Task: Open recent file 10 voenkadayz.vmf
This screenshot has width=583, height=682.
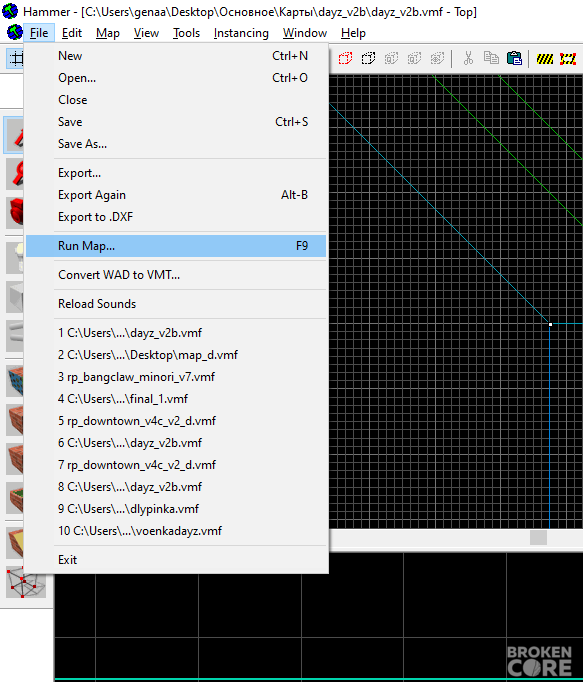Action: coord(176,531)
